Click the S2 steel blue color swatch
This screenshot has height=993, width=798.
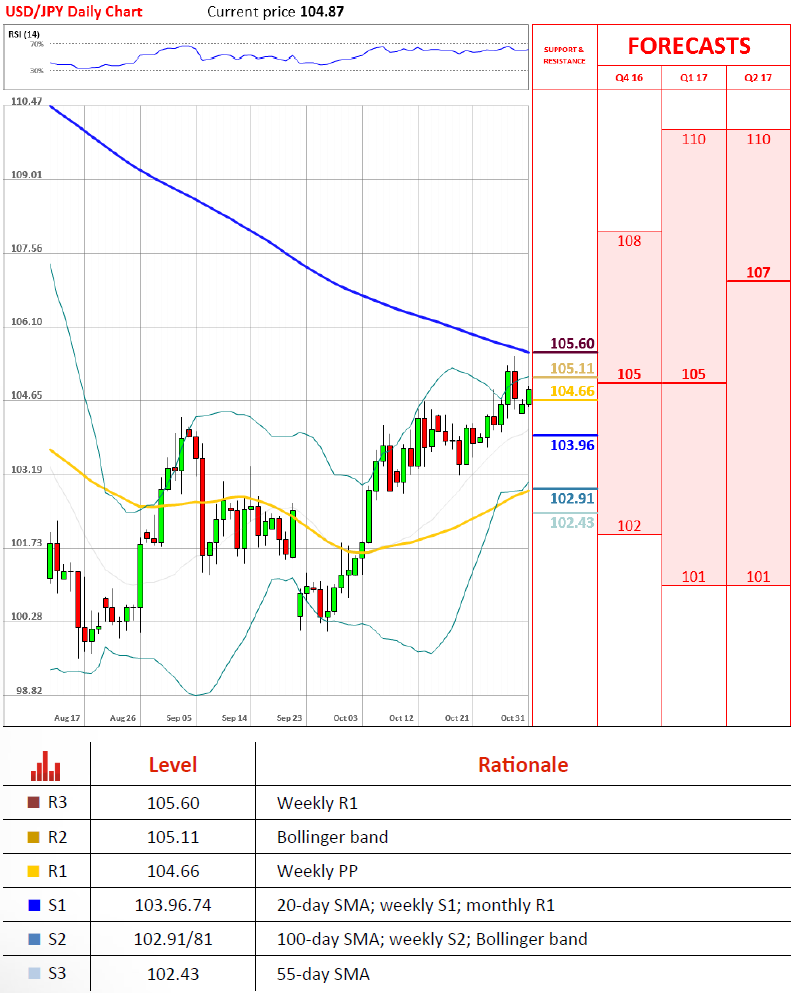tap(34, 939)
